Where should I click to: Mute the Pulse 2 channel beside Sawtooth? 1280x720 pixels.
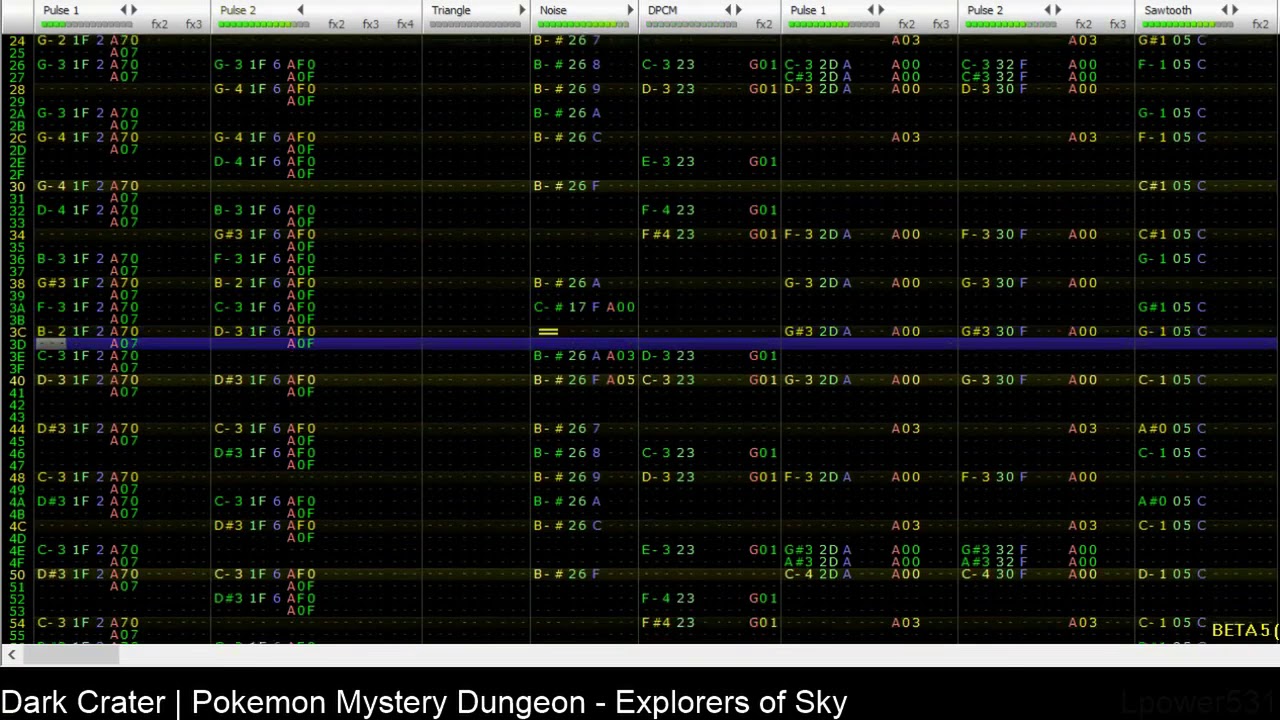click(x=985, y=10)
